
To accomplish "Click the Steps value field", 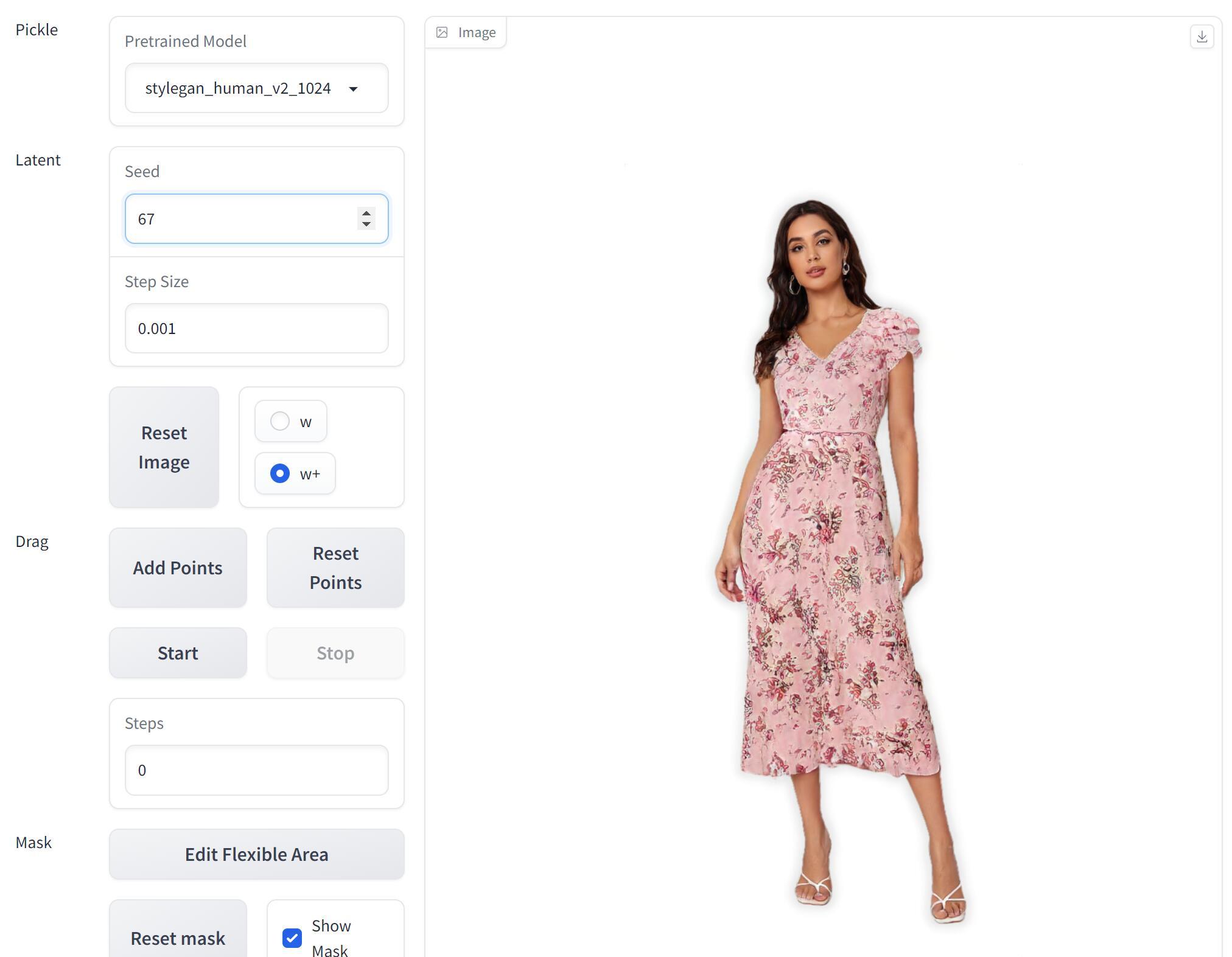I will click(x=256, y=770).
